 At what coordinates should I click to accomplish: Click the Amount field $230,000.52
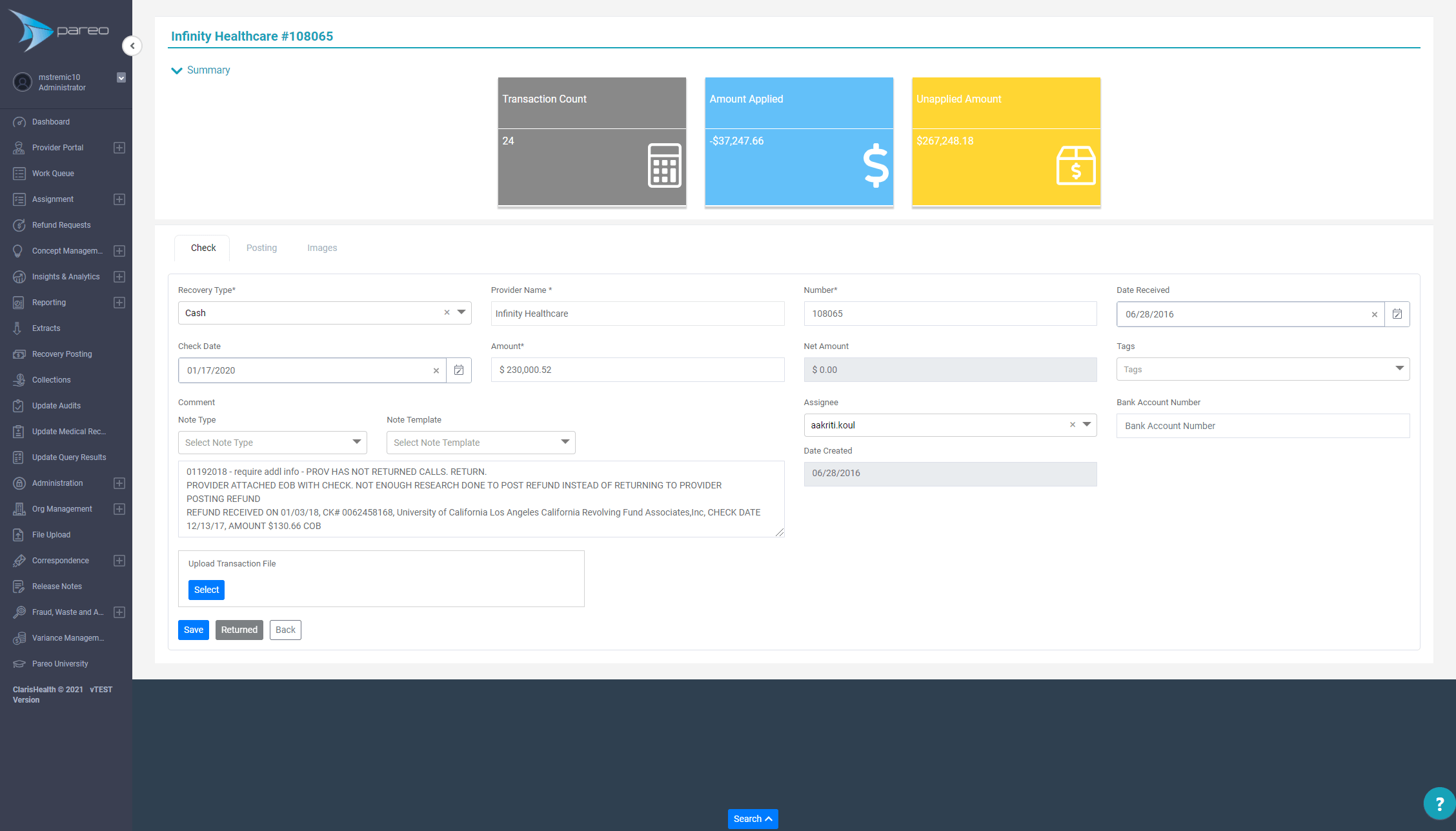point(638,370)
